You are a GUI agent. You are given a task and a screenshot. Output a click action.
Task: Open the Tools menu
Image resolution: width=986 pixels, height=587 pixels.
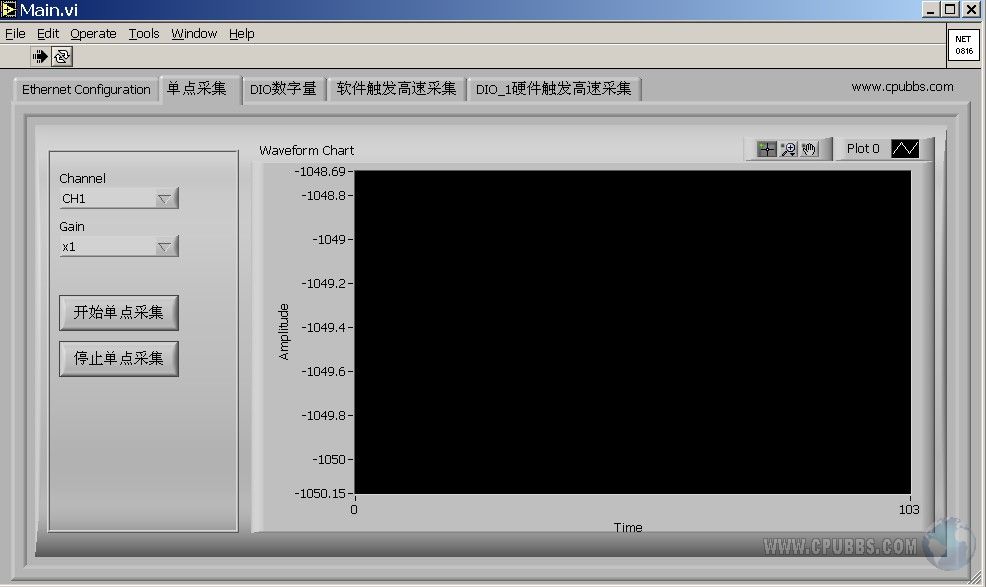pyautogui.click(x=144, y=34)
